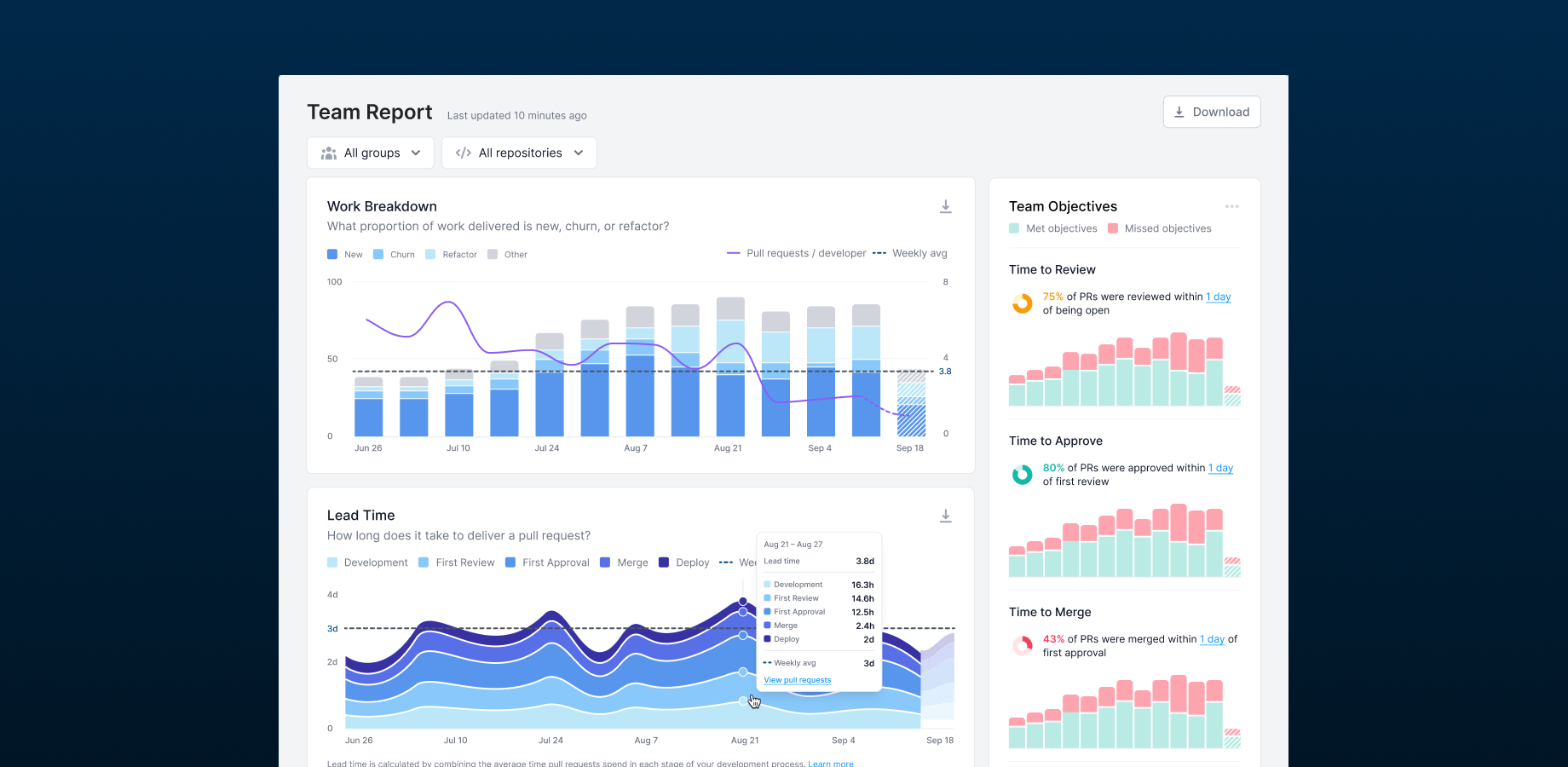Toggle the New legend series
The width and height of the screenshot is (1568, 767).
point(345,254)
